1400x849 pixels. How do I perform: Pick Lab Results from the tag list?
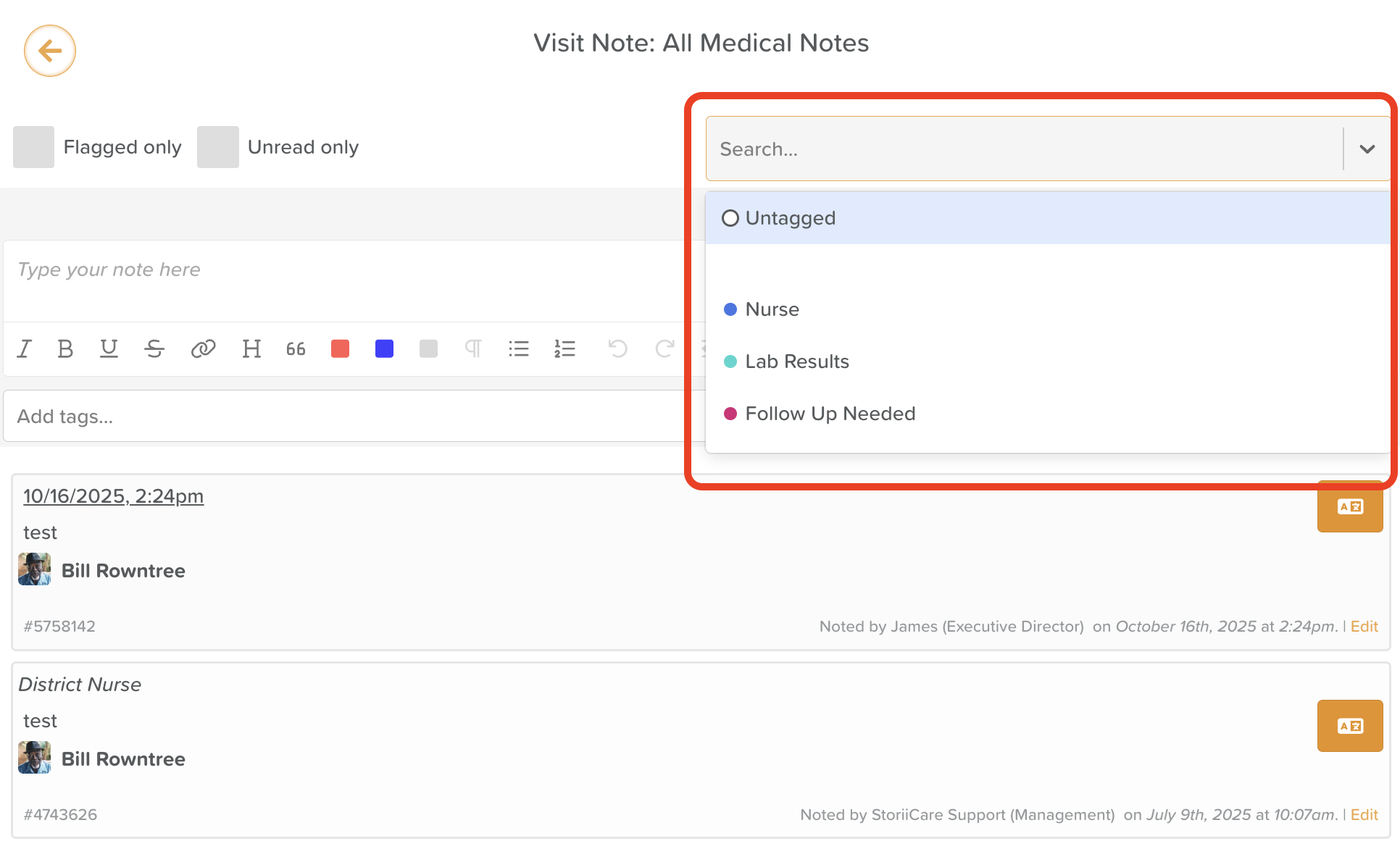(x=796, y=361)
